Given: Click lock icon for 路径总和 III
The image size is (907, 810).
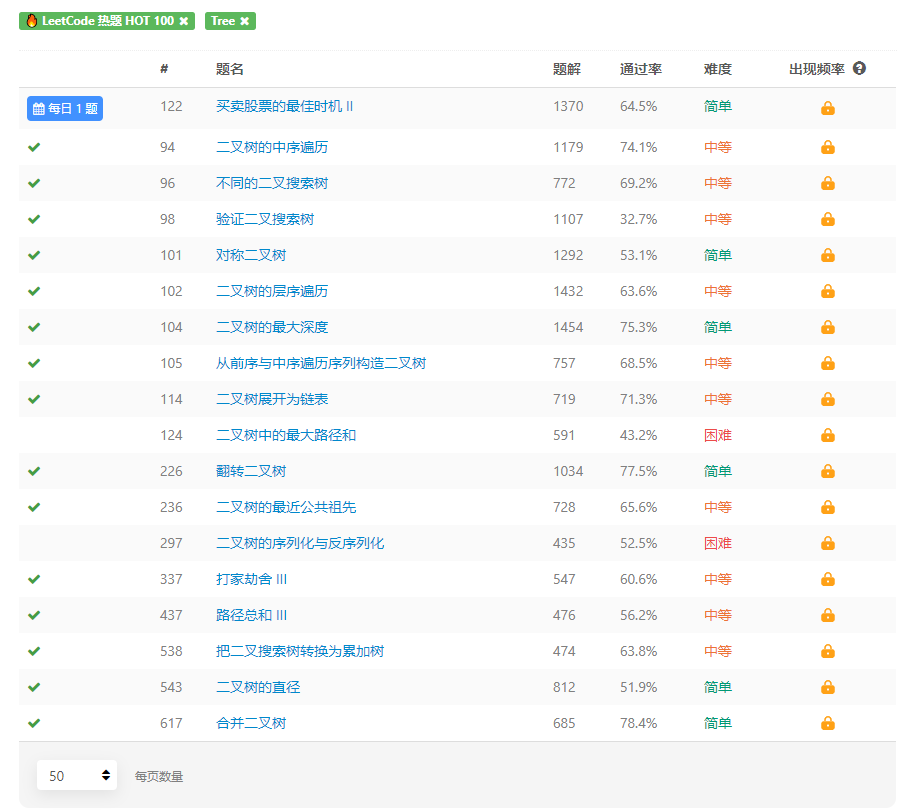Looking at the screenshot, I should pos(828,615).
